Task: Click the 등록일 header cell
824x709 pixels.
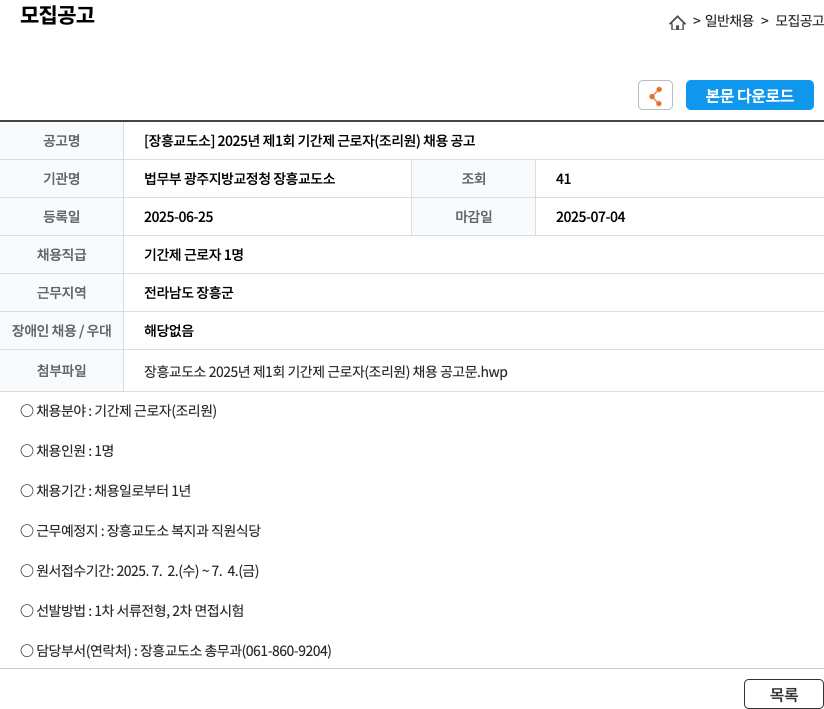Action: [61, 217]
